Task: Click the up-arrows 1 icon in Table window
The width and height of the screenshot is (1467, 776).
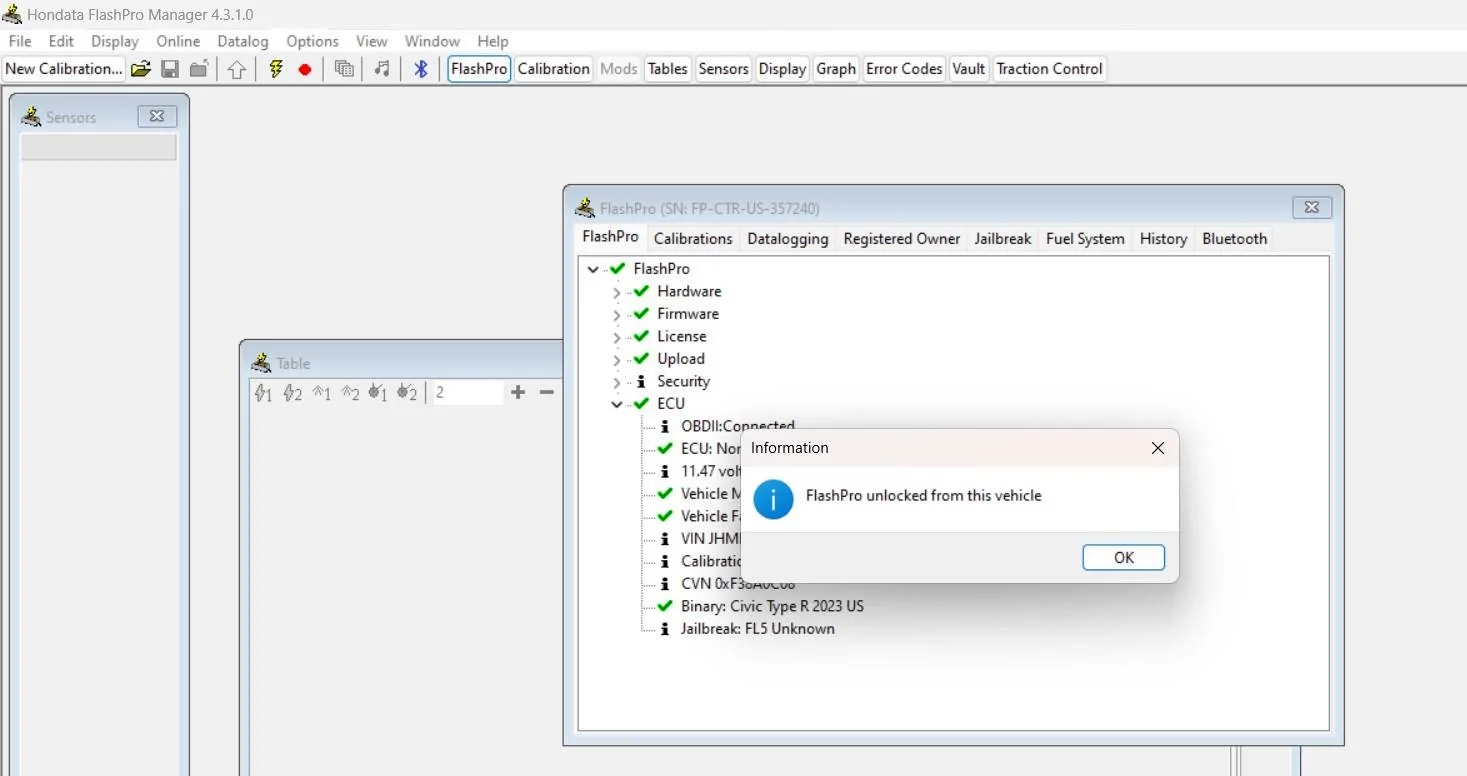Action: point(321,393)
